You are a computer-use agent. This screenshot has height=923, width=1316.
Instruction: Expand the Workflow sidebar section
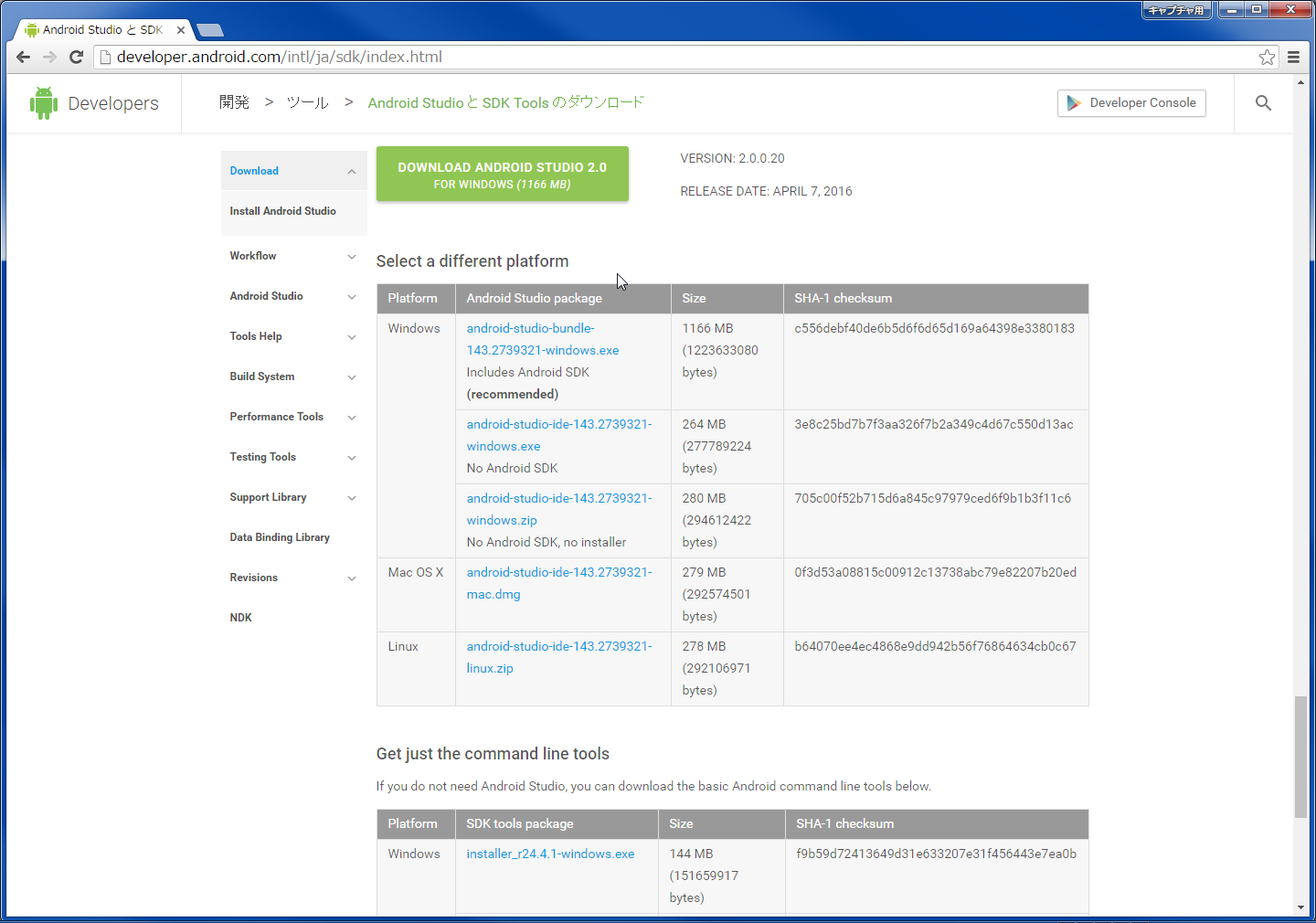pos(352,257)
